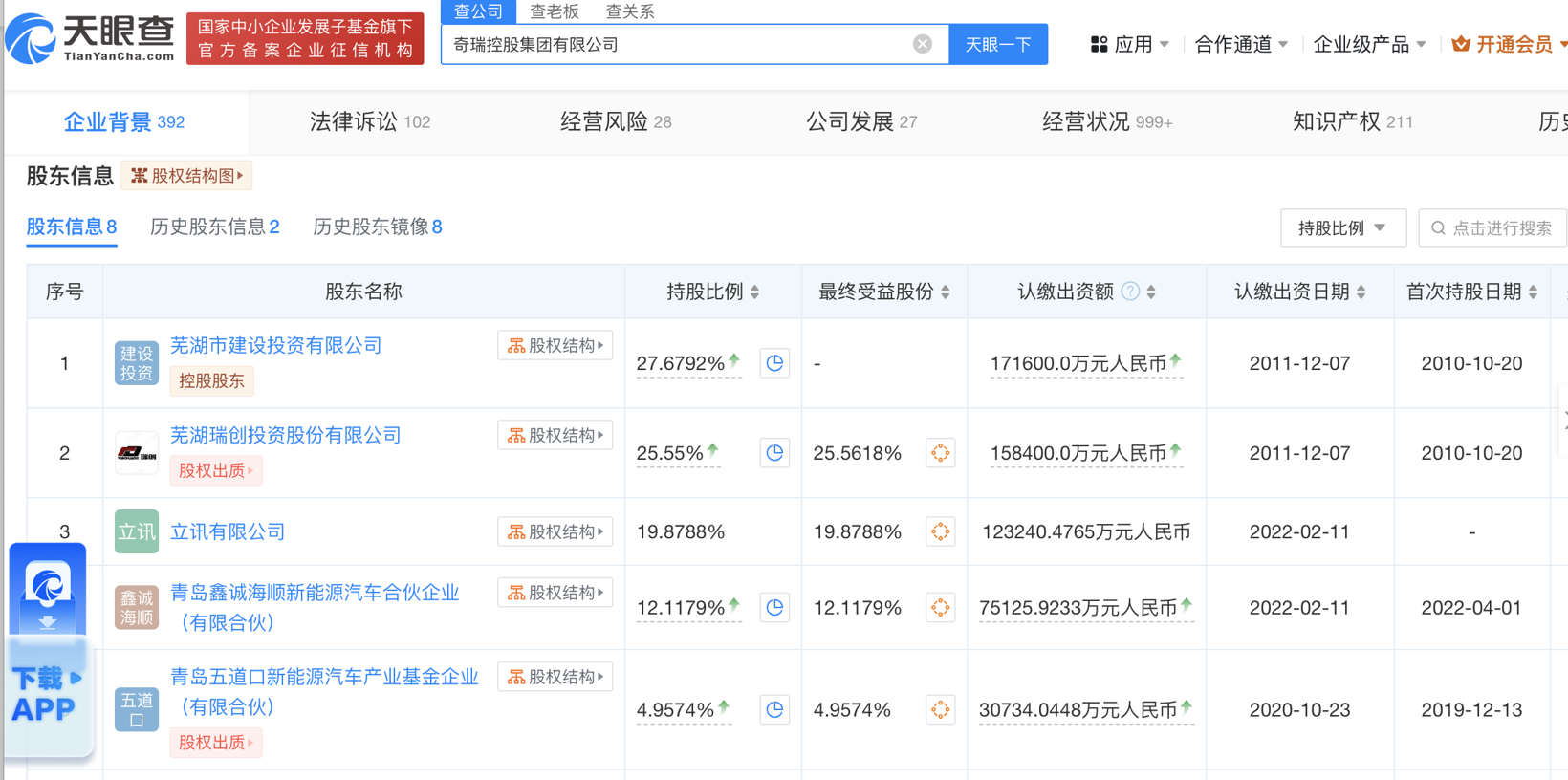The image size is (1568, 780).
Task: Show beneficial share path for 25.5618%
Action: pyautogui.click(x=941, y=453)
